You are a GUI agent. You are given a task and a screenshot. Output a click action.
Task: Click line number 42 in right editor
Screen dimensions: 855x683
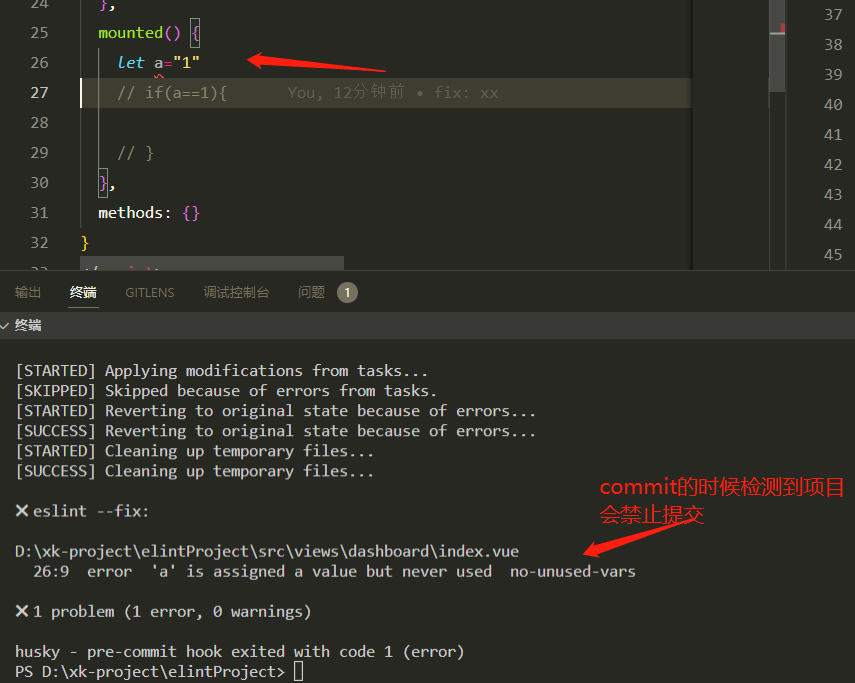(x=833, y=165)
